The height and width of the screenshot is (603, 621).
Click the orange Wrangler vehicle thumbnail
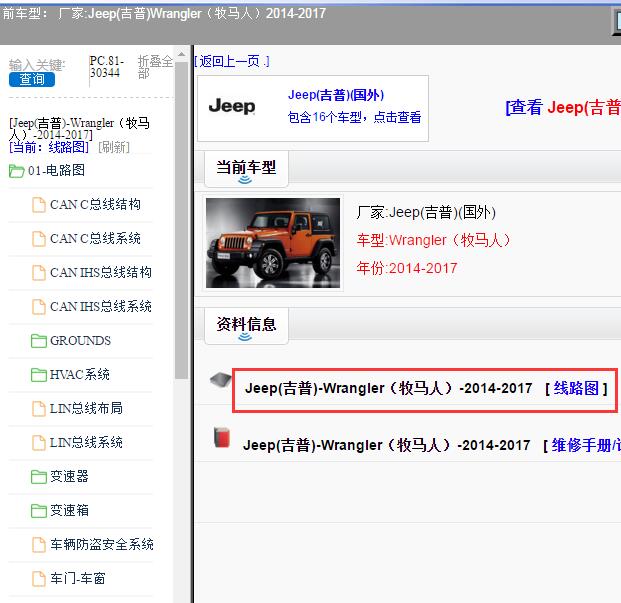[x=273, y=243]
